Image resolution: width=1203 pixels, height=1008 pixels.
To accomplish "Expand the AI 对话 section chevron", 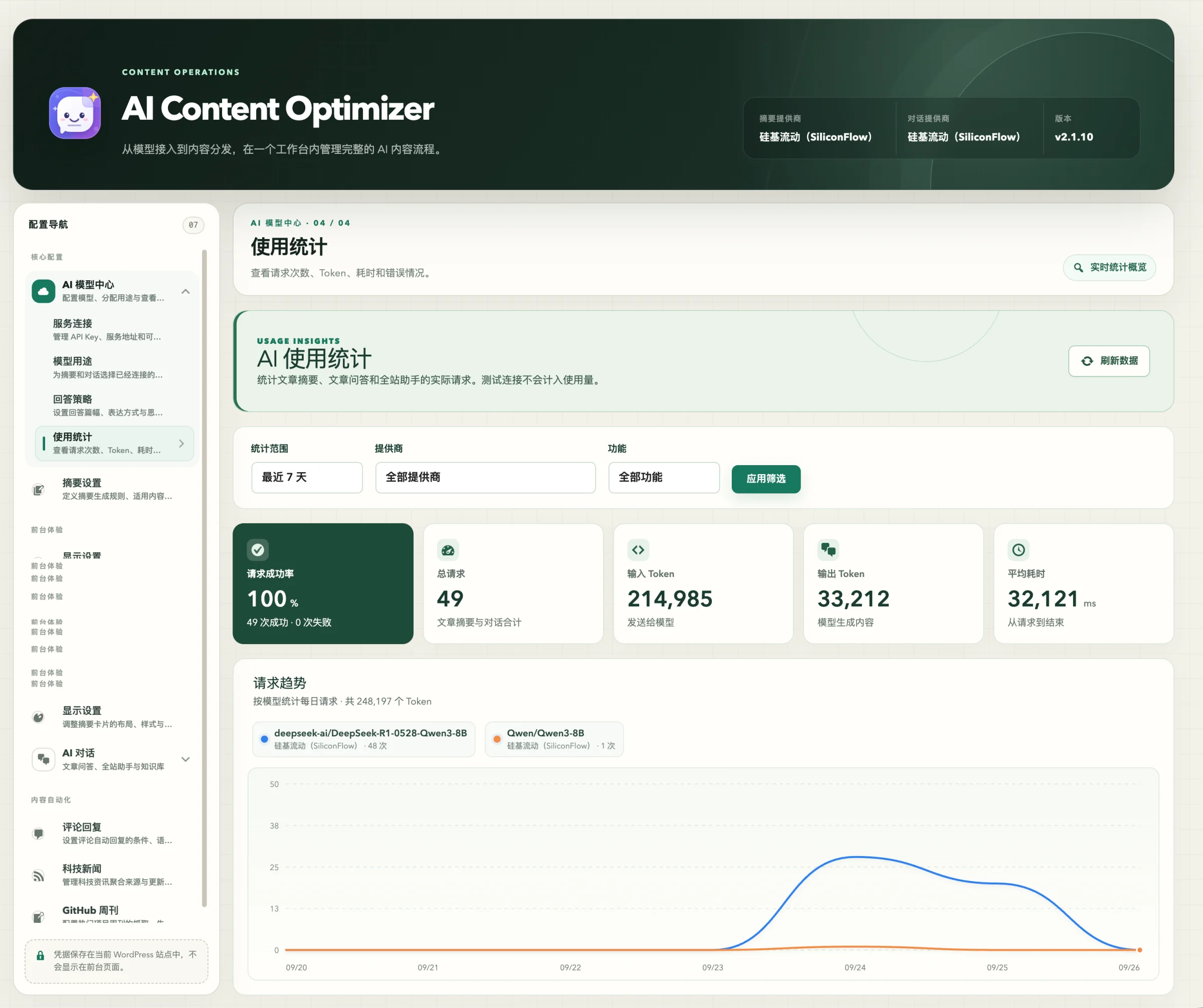I will tap(185, 759).
